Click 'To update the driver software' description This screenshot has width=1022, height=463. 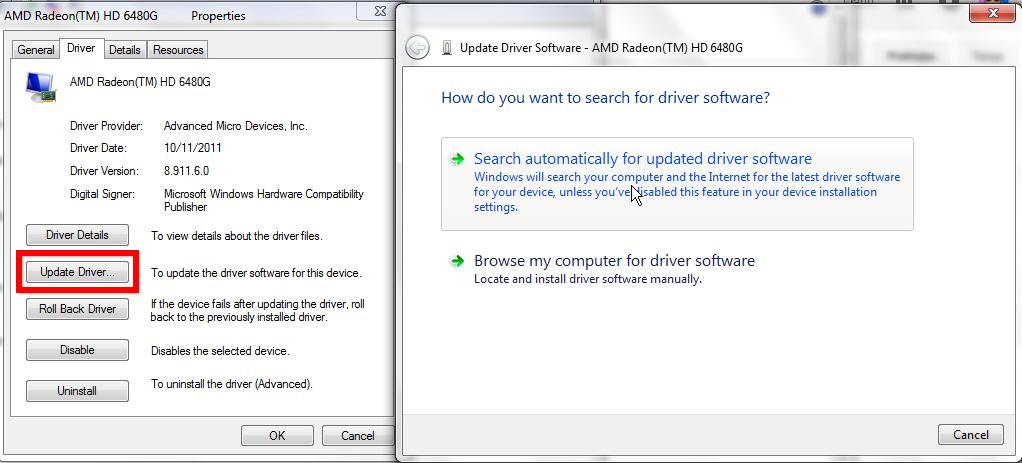point(256,273)
